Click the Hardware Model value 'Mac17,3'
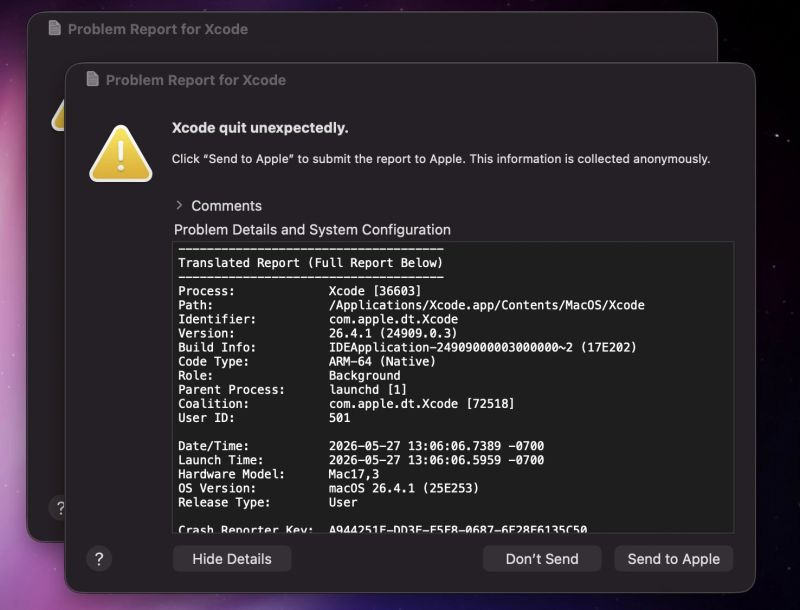Image resolution: width=800 pixels, height=610 pixels. pyautogui.click(x=354, y=474)
